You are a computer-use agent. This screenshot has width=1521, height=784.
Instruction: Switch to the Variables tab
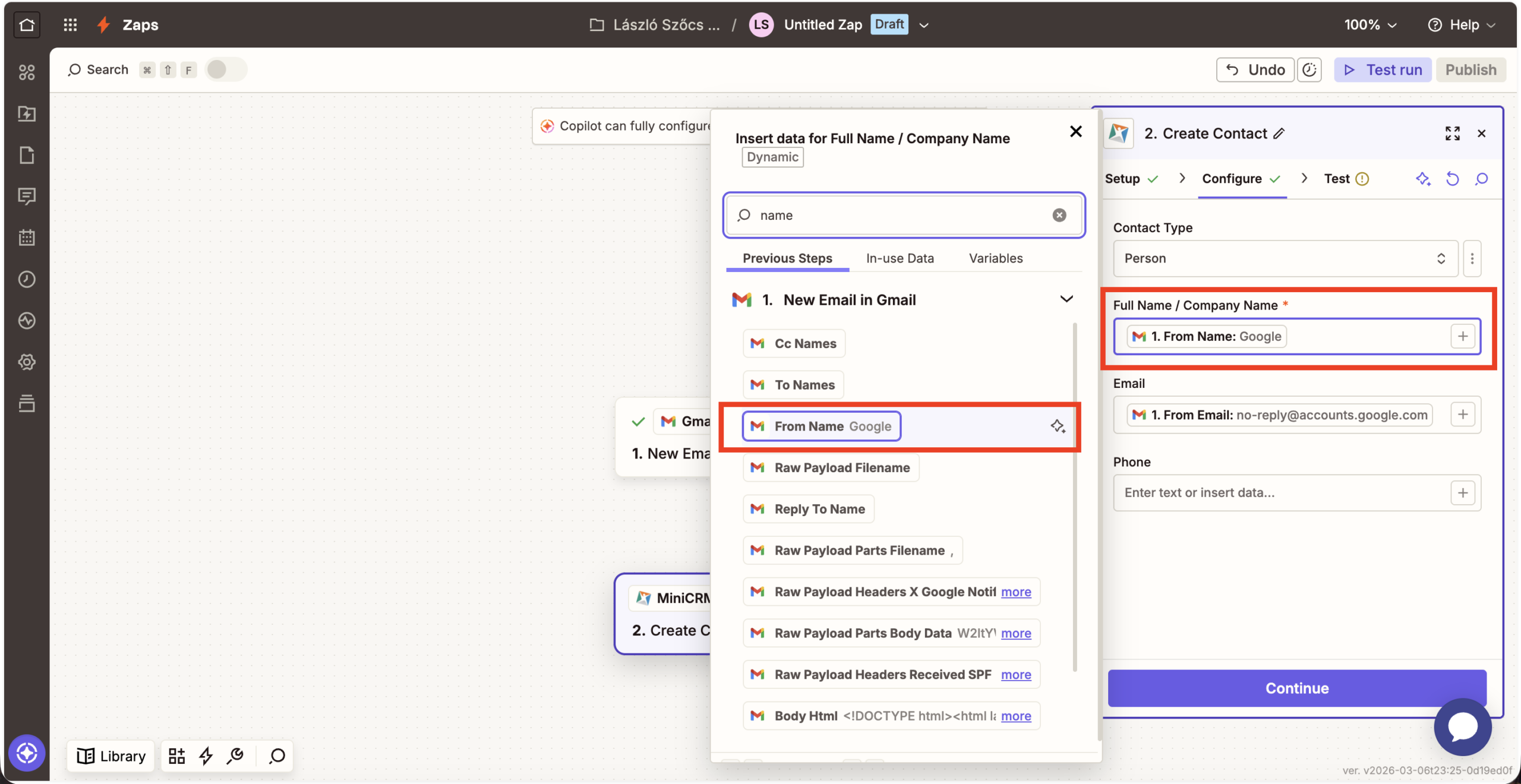995,258
